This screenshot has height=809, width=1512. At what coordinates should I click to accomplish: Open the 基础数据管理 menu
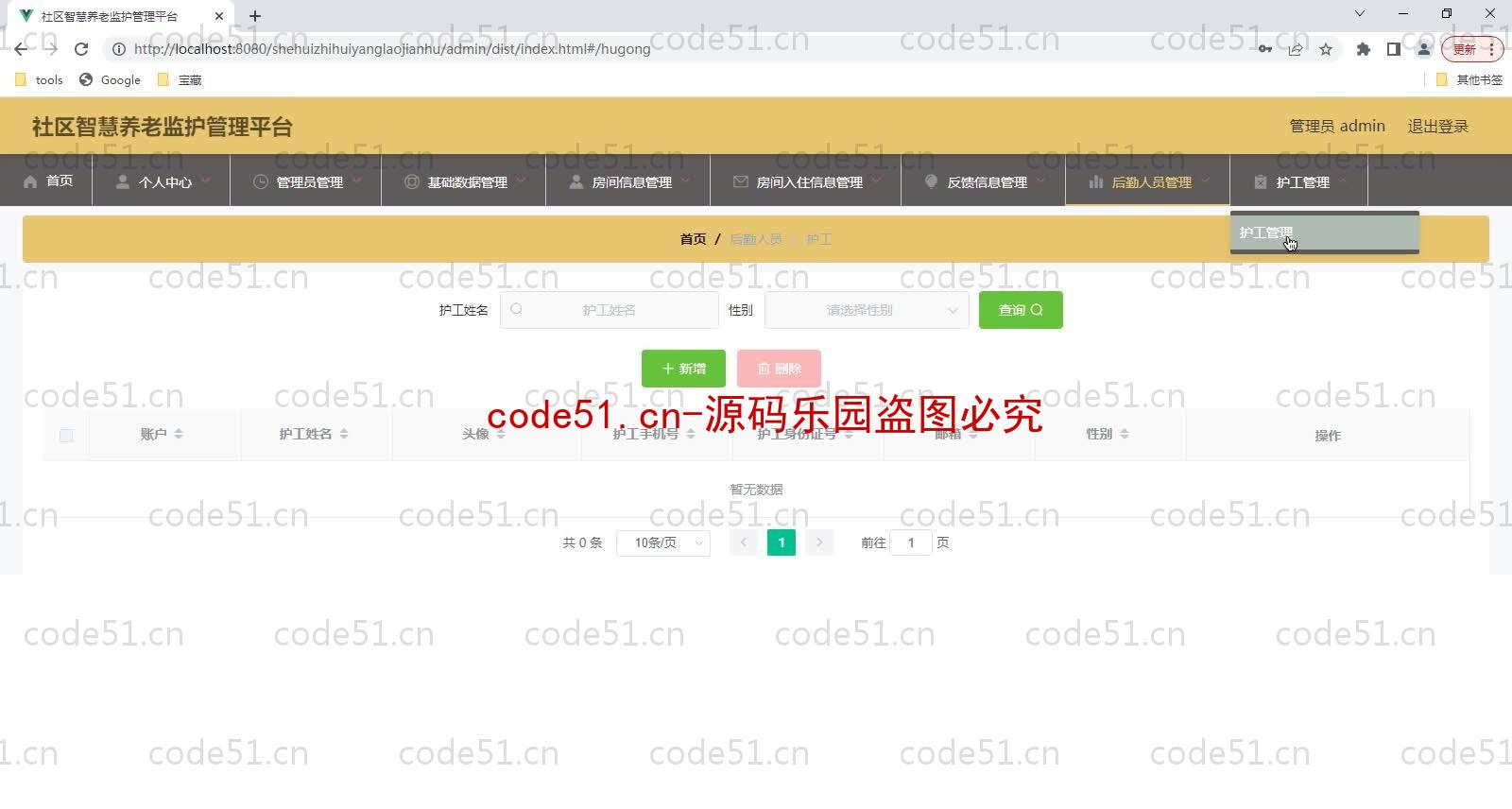tap(464, 181)
